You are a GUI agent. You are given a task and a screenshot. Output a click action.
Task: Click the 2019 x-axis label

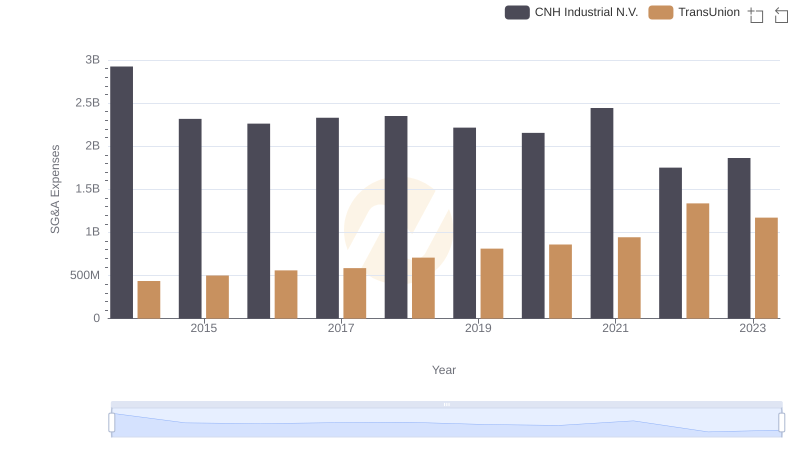478,328
